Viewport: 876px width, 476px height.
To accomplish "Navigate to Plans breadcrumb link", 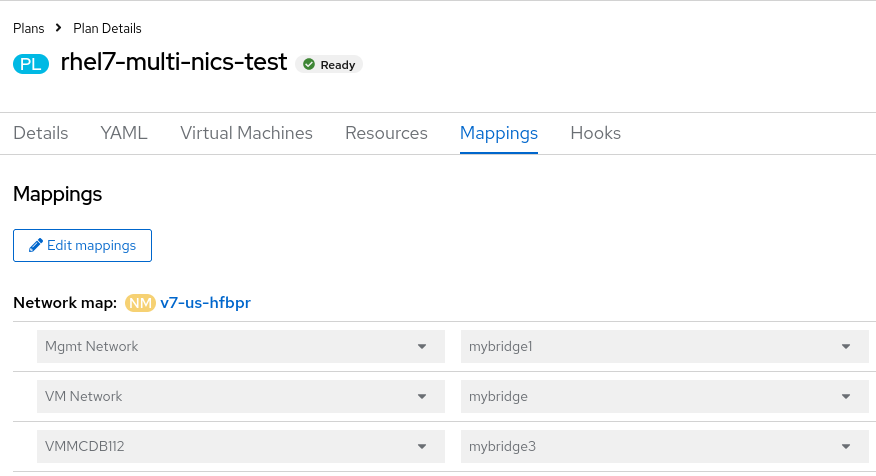I will coord(29,28).
